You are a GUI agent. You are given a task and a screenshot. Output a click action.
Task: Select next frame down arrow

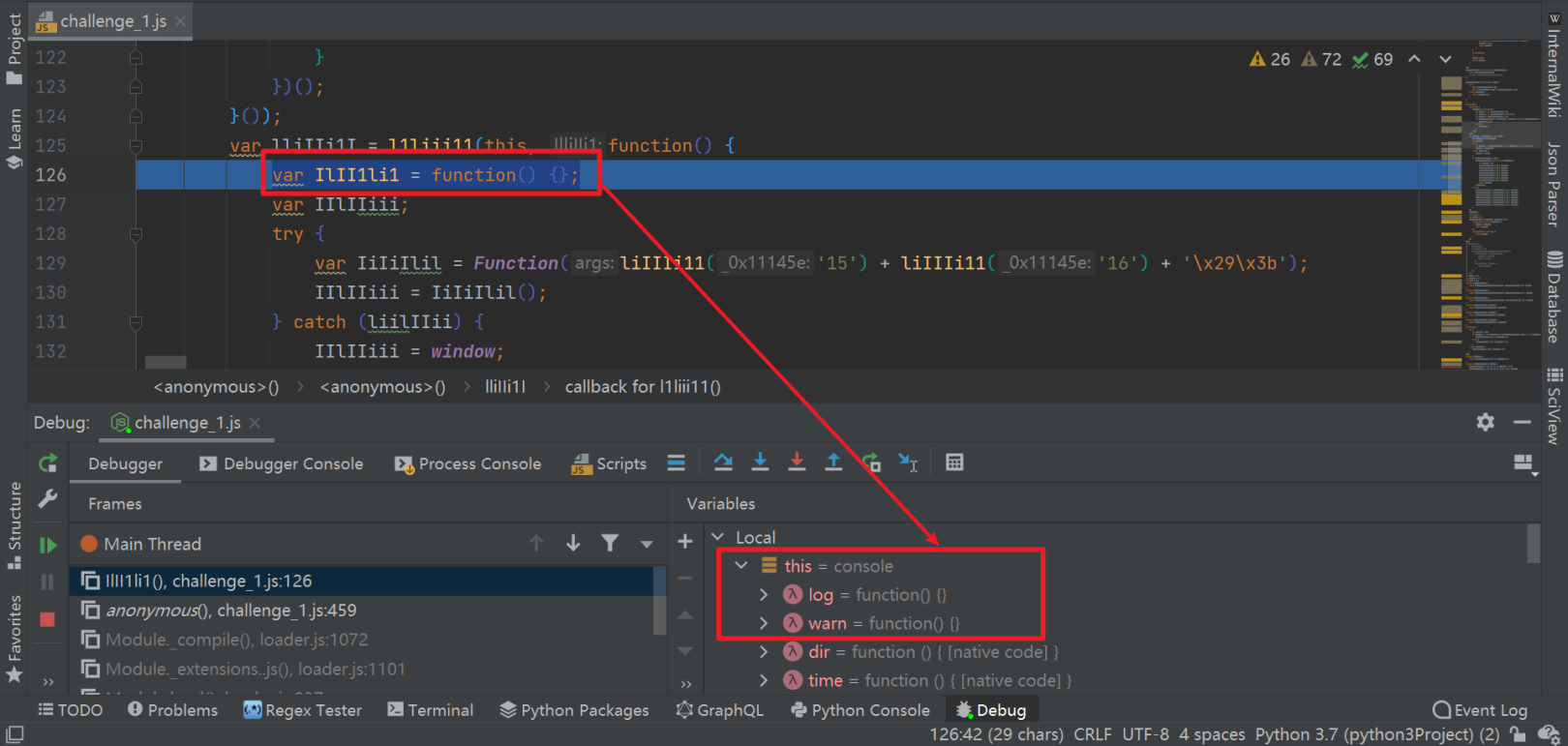pyautogui.click(x=573, y=543)
